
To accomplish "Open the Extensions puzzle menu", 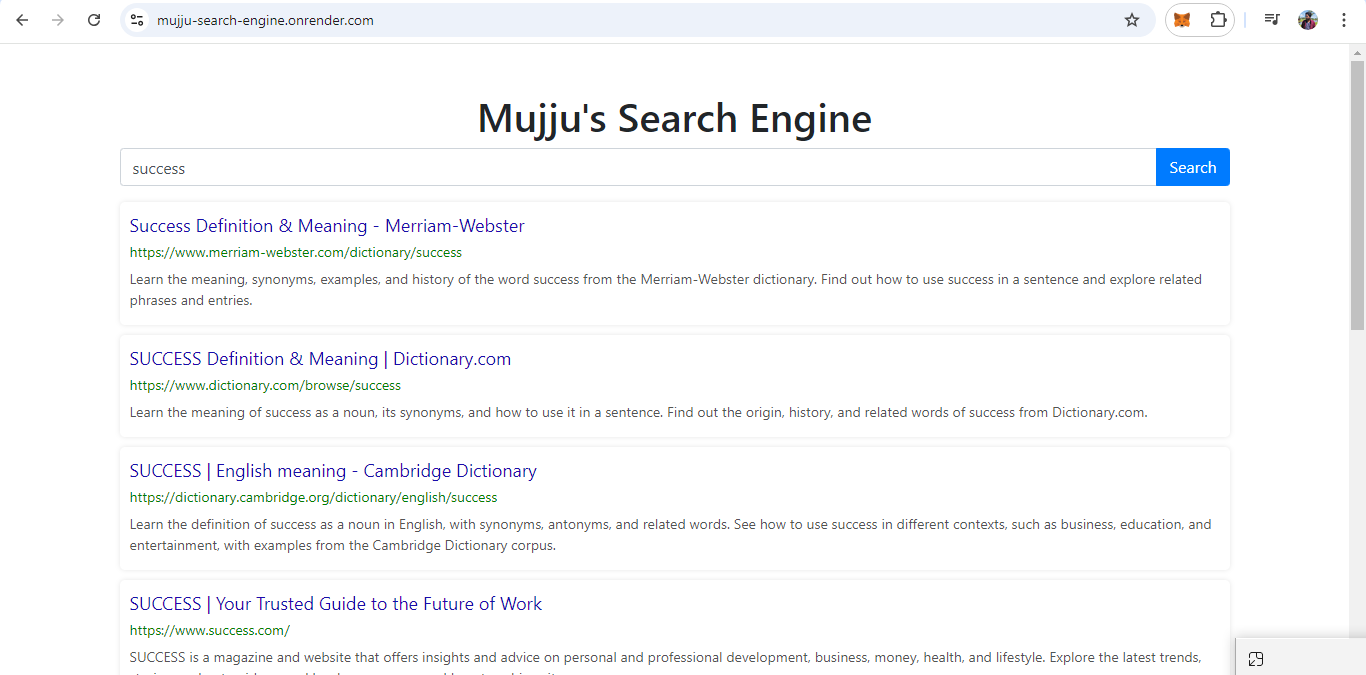I will tap(1218, 20).
